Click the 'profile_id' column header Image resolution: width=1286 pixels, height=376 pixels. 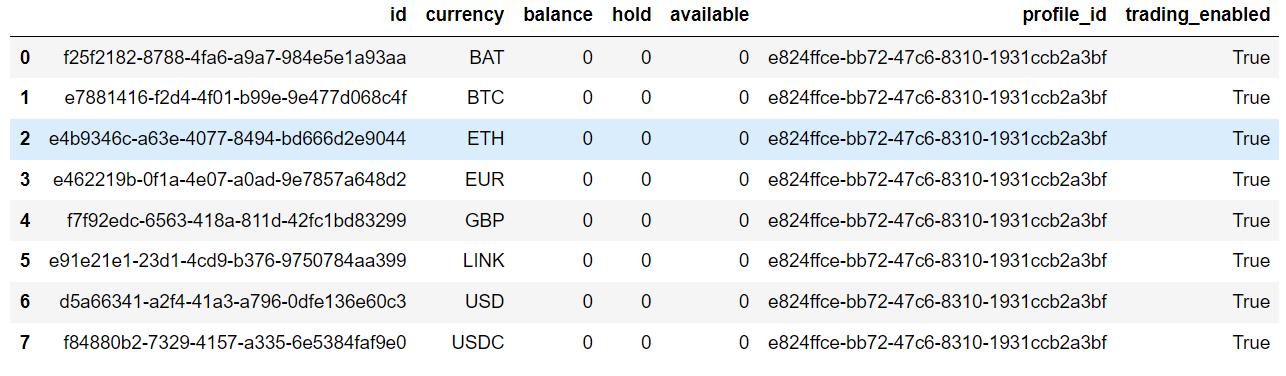1064,15
